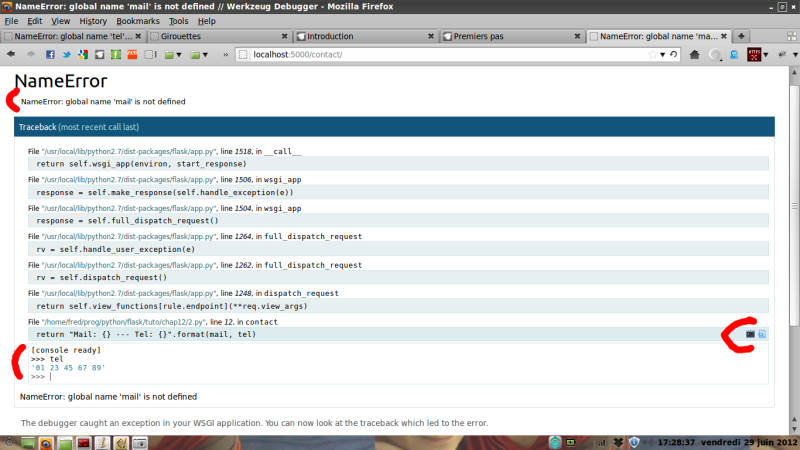
Task: Click the Twitter bookmark icon in toolbar
Action: [x=69, y=54]
